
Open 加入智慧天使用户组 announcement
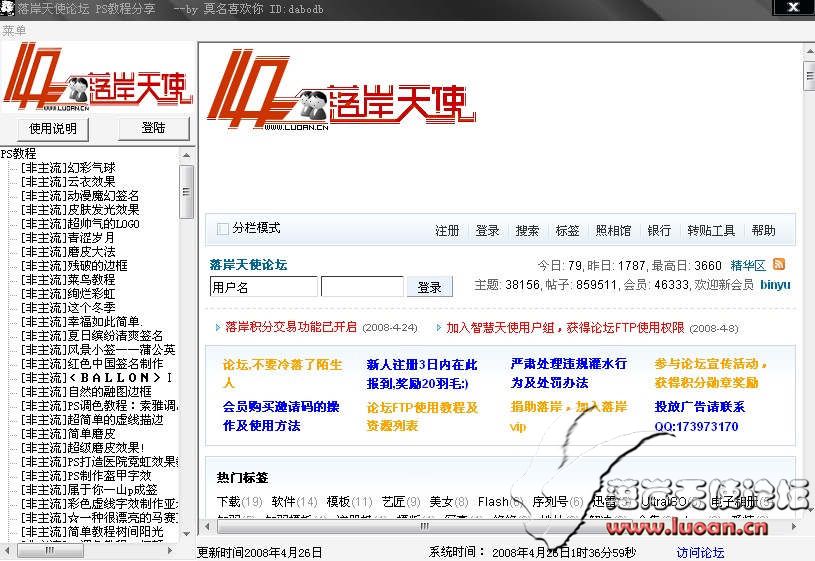tap(565, 328)
